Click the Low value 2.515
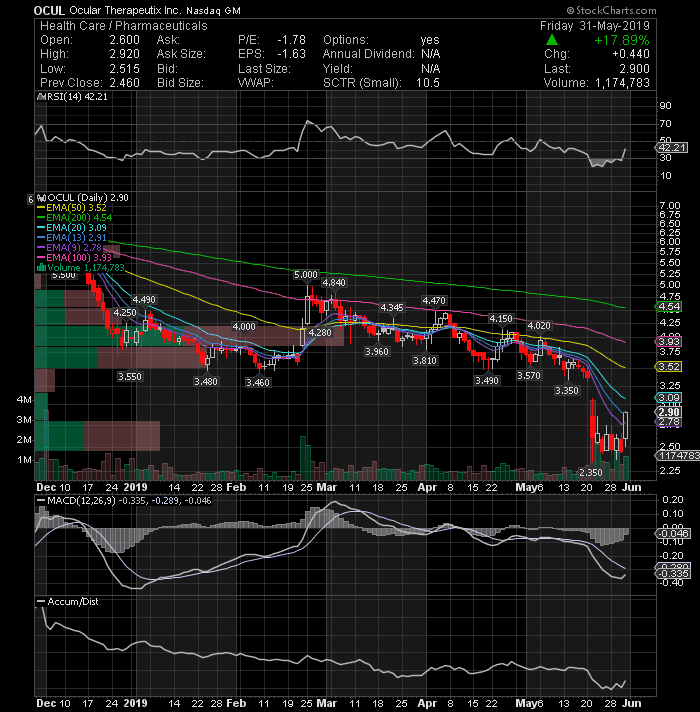This screenshot has height=712, width=700. tap(124, 69)
